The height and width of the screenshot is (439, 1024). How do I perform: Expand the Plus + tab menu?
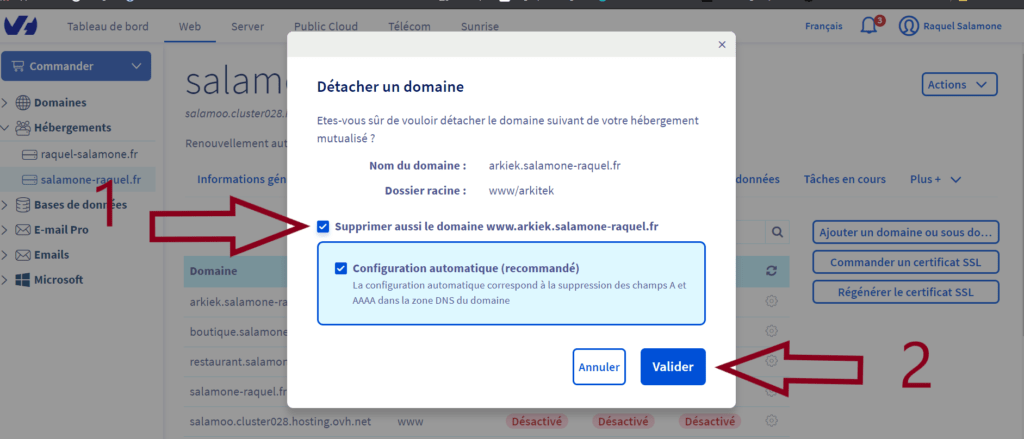tap(935, 180)
